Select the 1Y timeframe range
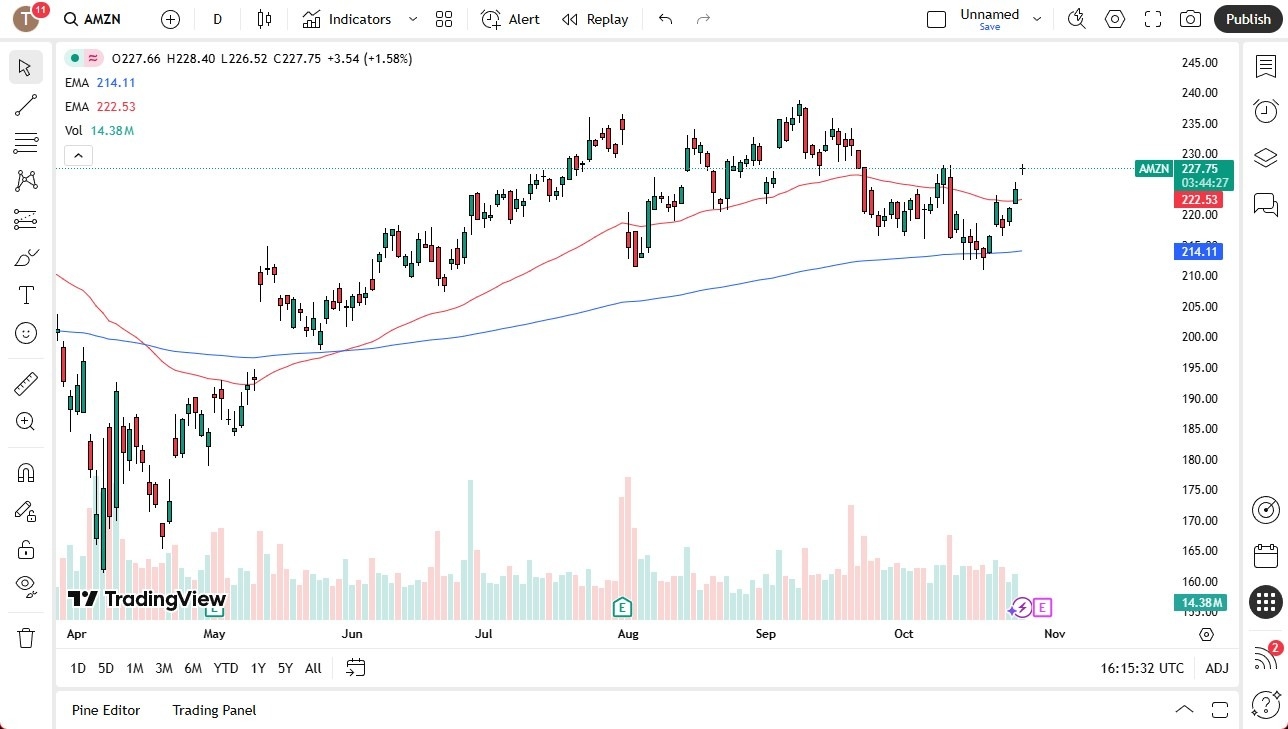1288x729 pixels. (x=257, y=668)
